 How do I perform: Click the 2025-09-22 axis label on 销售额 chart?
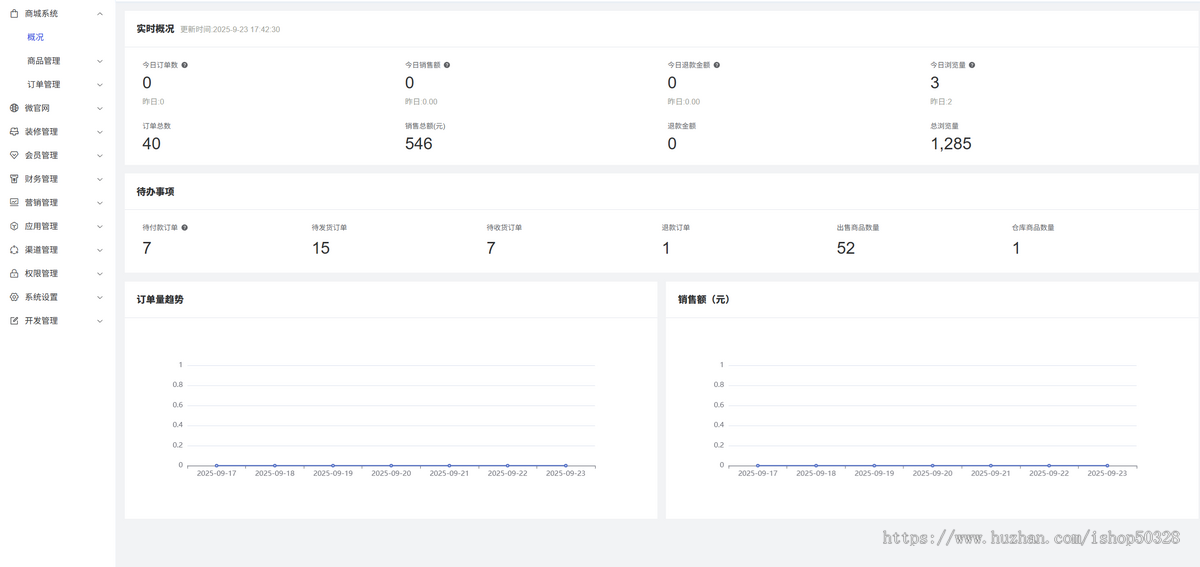(x=1049, y=474)
